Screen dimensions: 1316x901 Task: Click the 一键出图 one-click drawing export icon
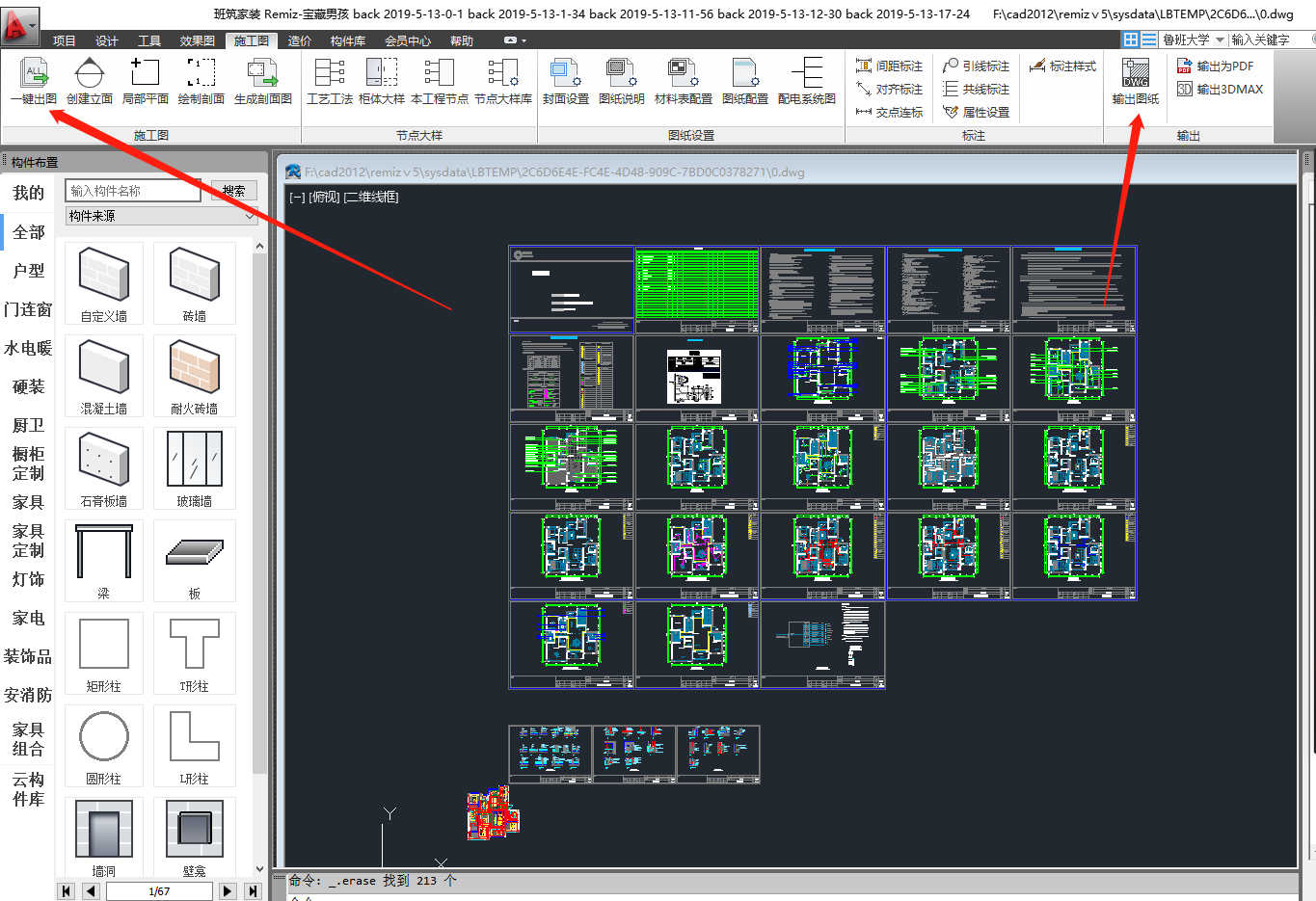click(x=34, y=81)
